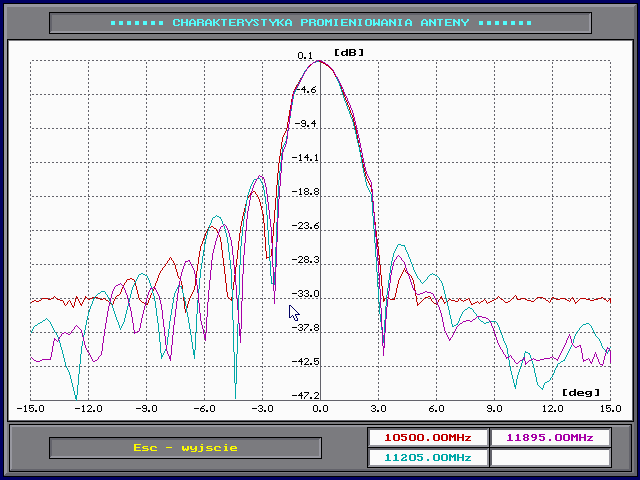Click the 6.0 degree x-axis tick label
This screenshot has width=640, height=480.
tap(436, 409)
